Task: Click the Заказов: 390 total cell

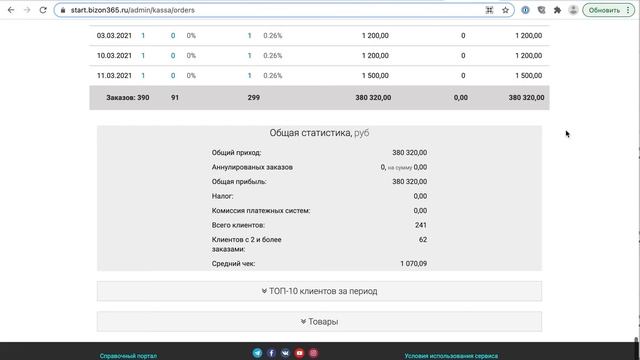Action: point(128,98)
